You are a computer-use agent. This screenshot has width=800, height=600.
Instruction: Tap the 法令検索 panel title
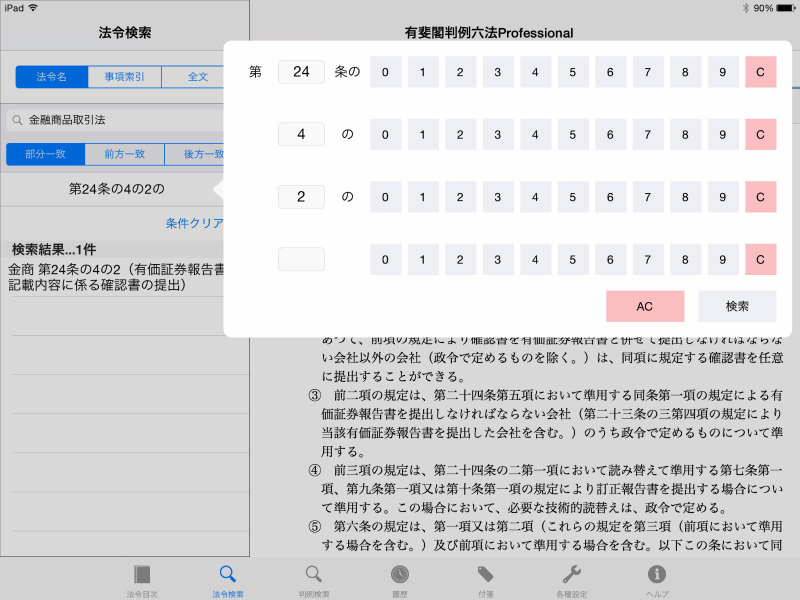(125, 33)
